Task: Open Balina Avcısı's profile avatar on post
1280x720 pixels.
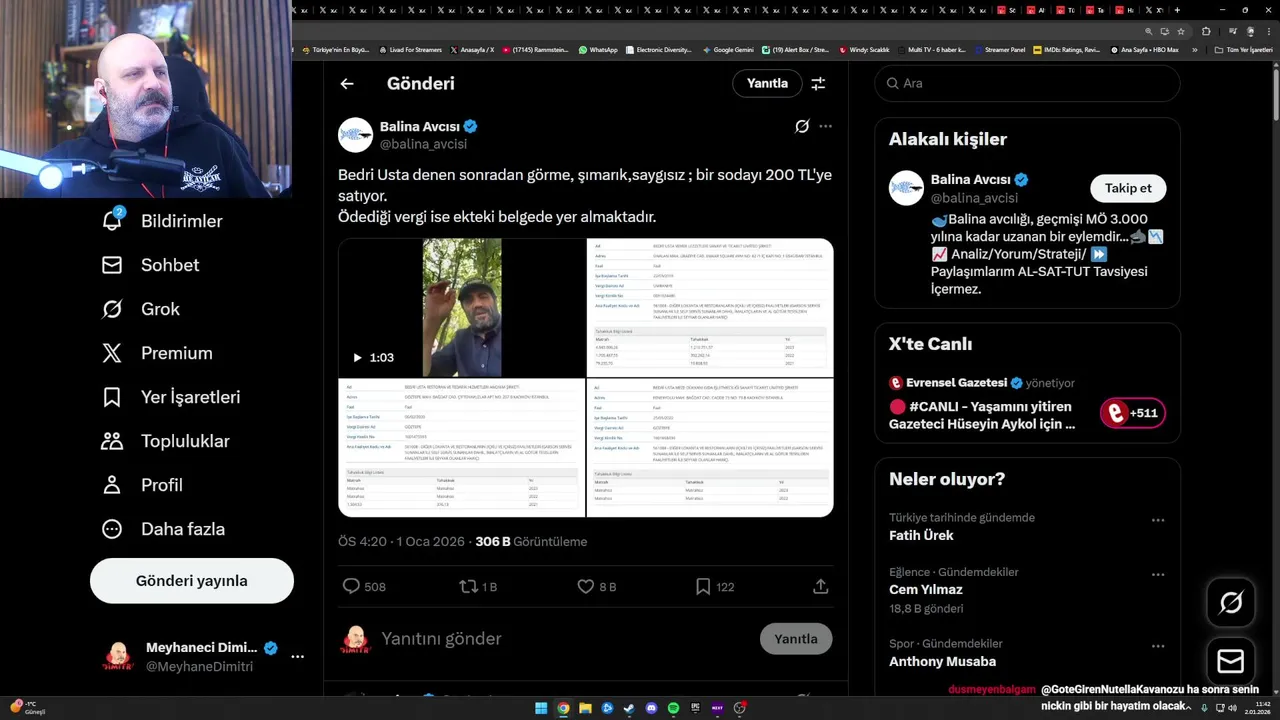Action: pos(355,135)
